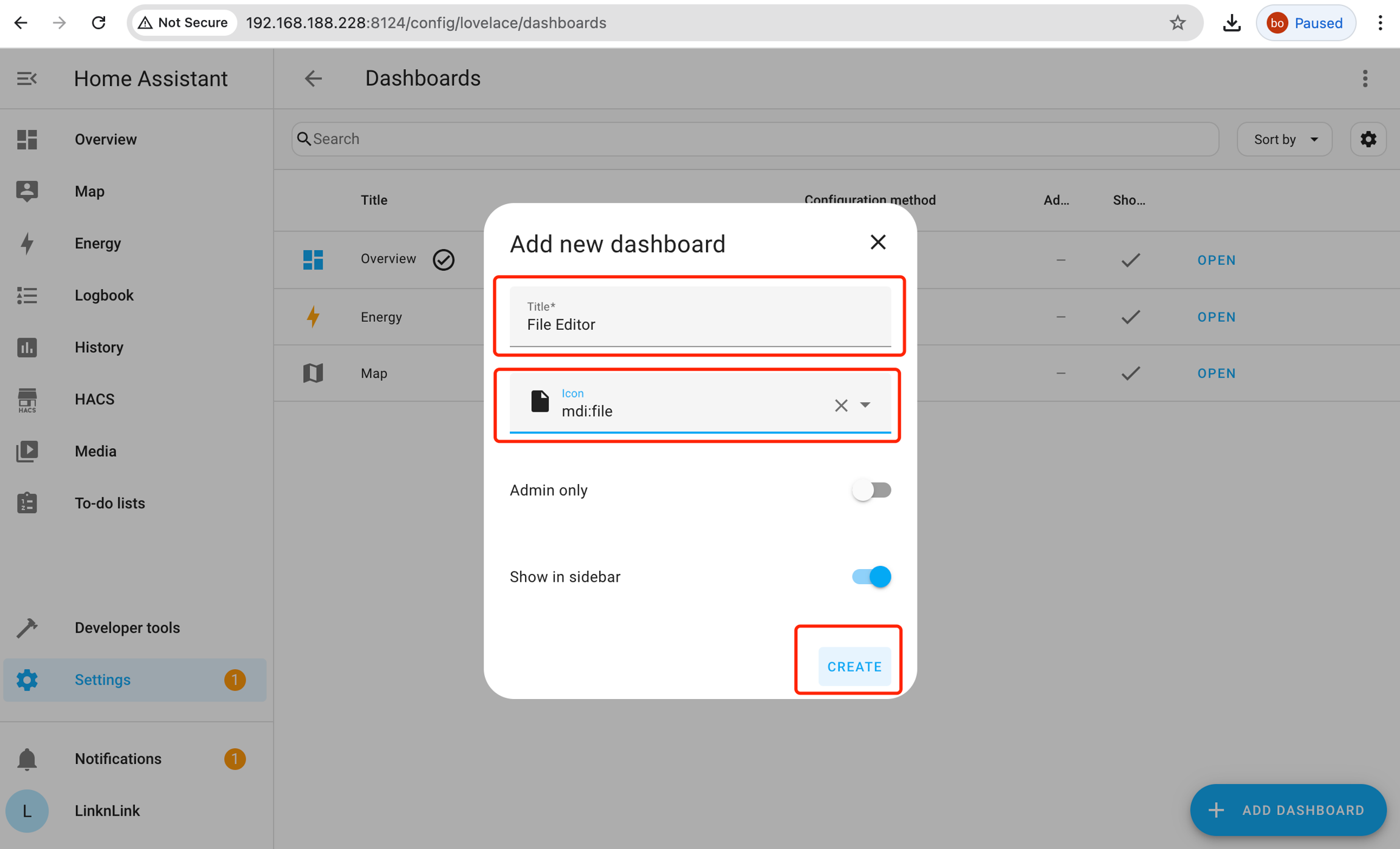Open Developer tools hammer icon
The width and height of the screenshot is (1400, 849).
point(27,628)
